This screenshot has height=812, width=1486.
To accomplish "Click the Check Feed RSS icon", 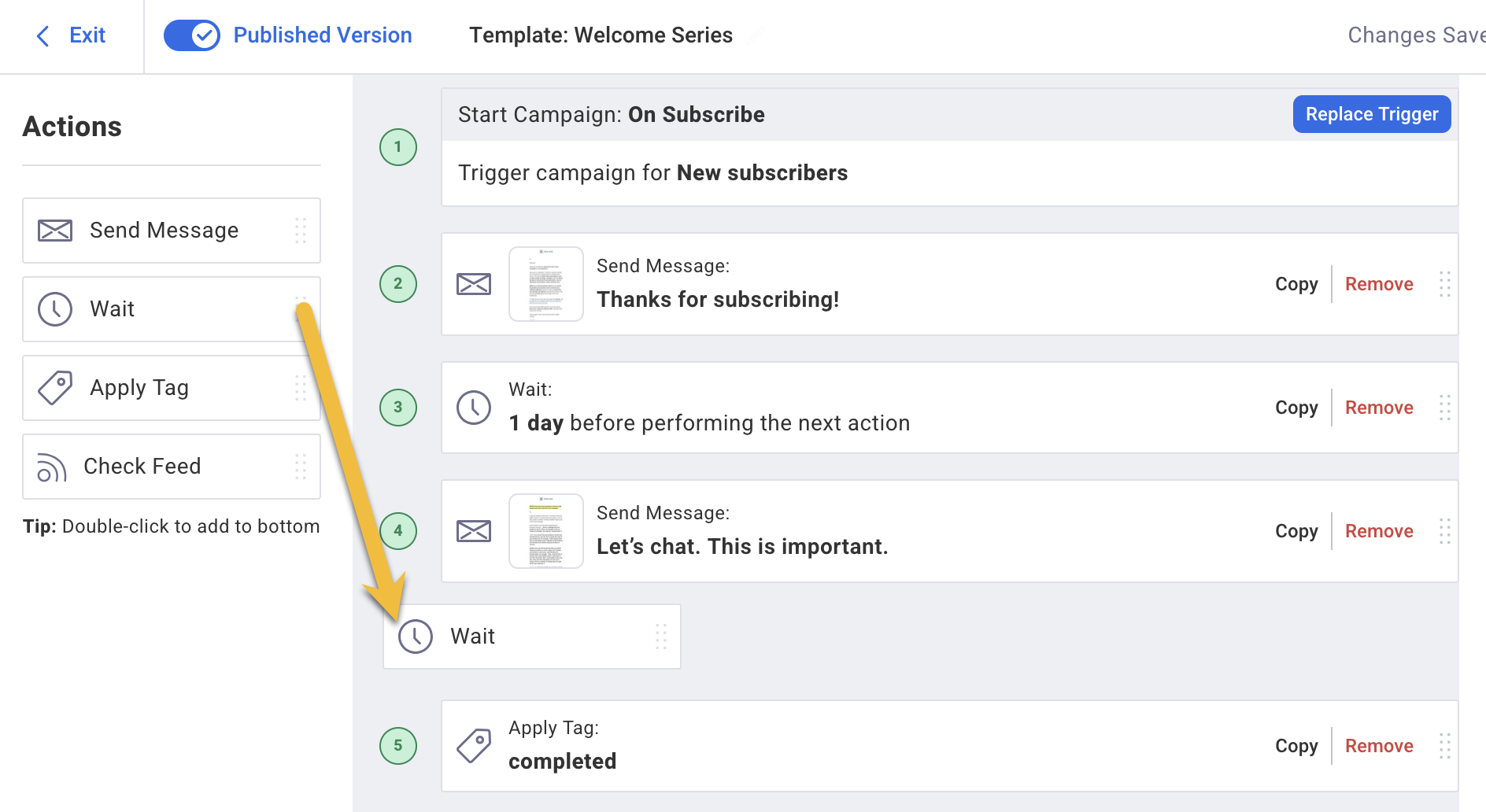I will click(x=52, y=467).
